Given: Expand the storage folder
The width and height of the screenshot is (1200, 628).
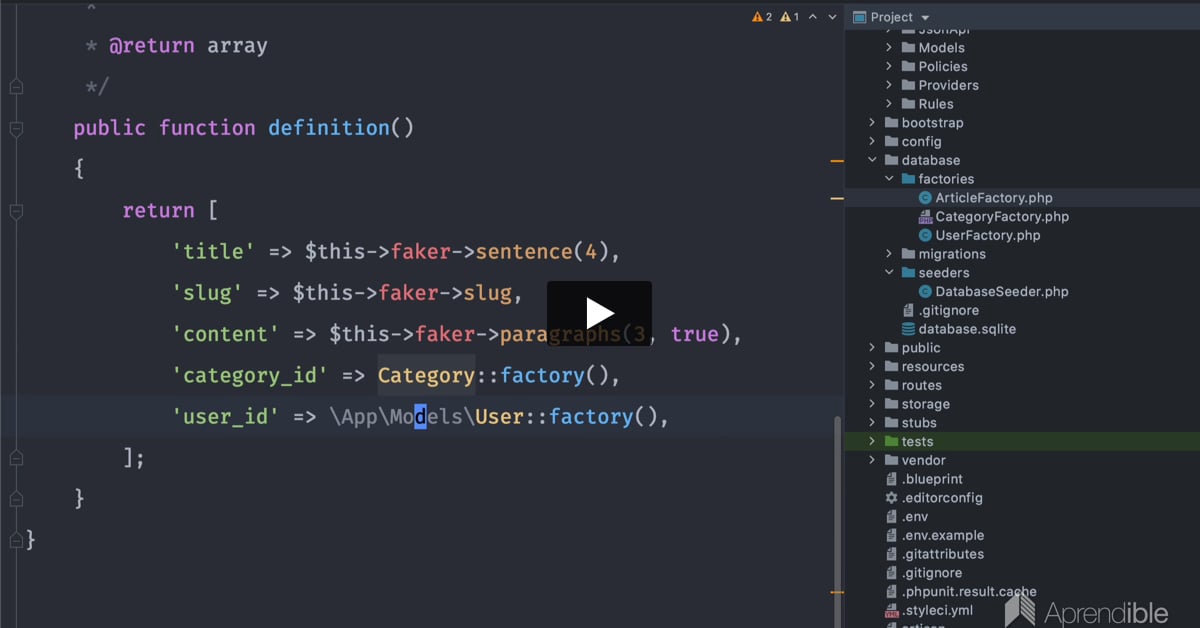Looking at the screenshot, I should point(872,404).
